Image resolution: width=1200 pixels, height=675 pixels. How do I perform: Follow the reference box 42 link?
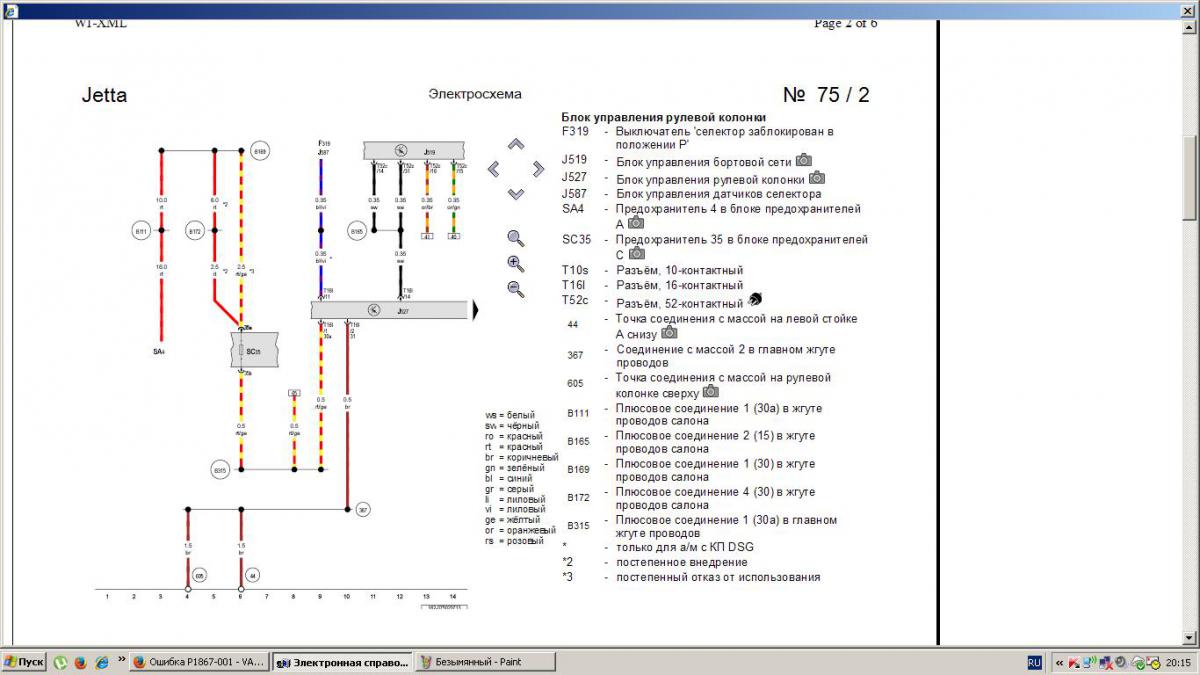[x=453, y=236]
